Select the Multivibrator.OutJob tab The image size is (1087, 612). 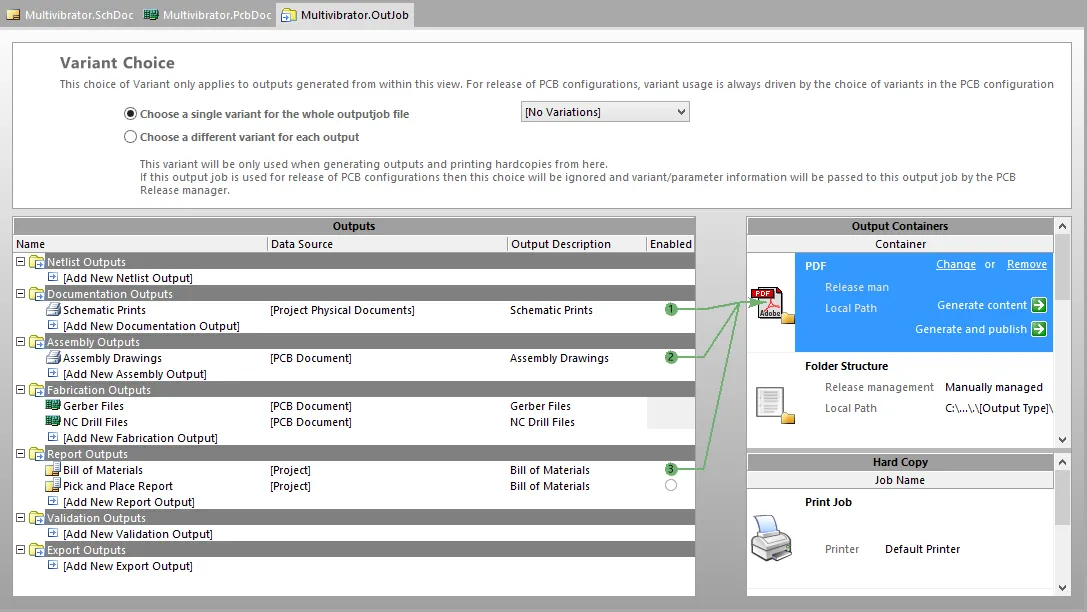coord(345,15)
